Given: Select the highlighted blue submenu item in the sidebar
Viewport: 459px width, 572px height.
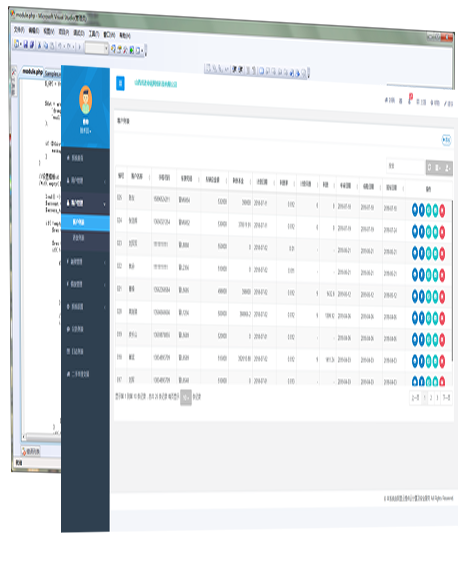Looking at the screenshot, I should pos(85,222).
